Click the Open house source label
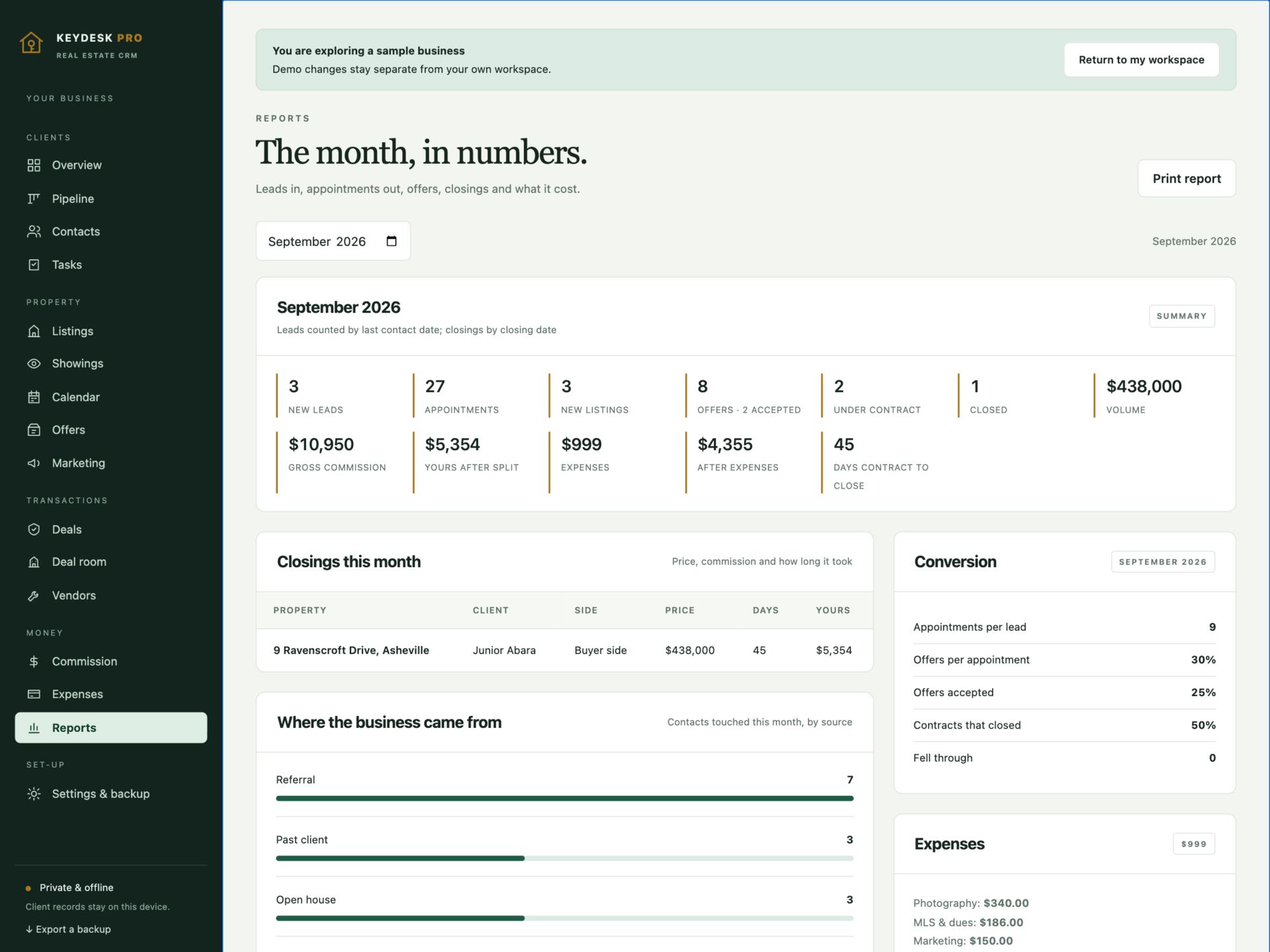 [306, 900]
